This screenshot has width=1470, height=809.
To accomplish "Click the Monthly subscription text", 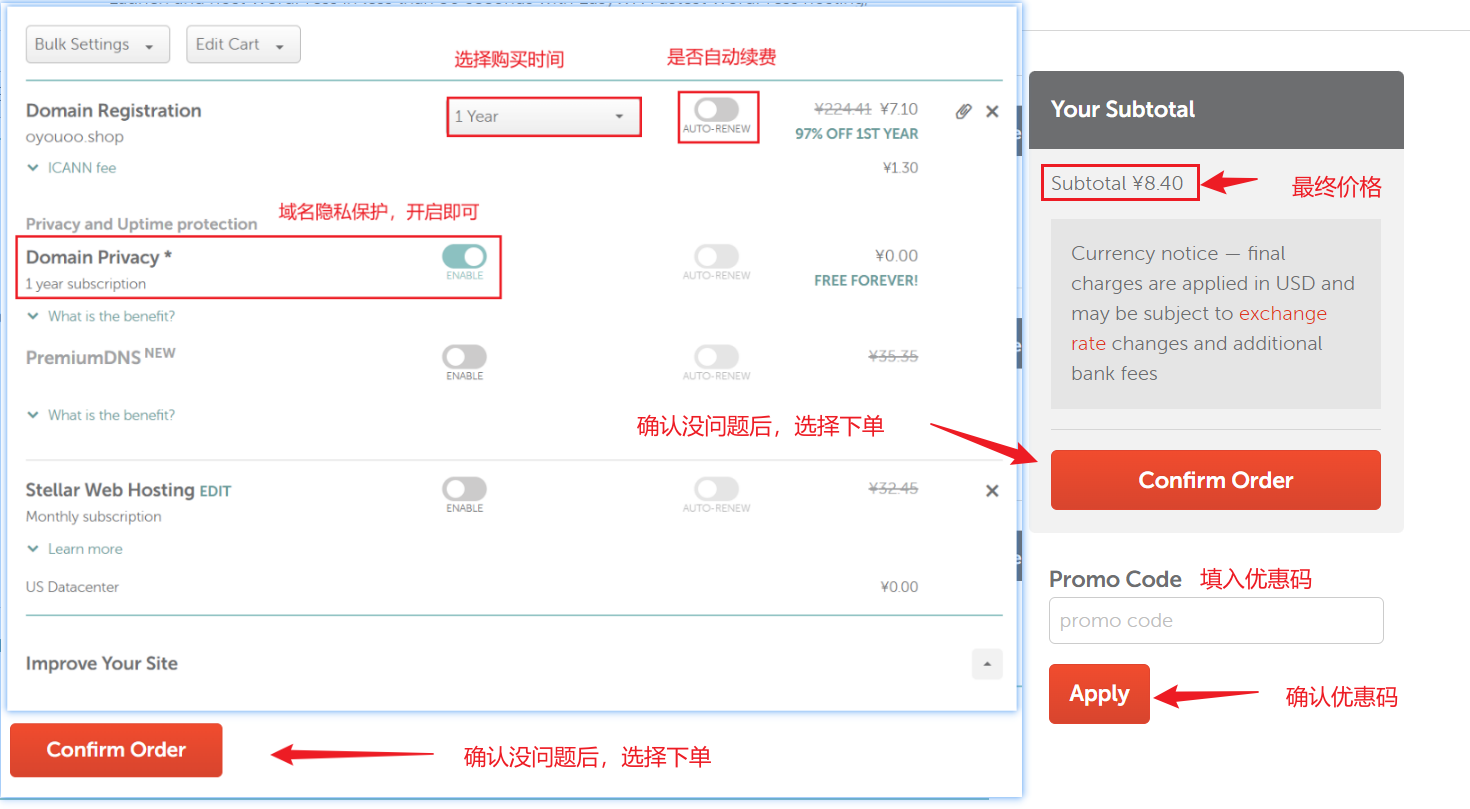I will pyautogui.click(x=94, y=517).
